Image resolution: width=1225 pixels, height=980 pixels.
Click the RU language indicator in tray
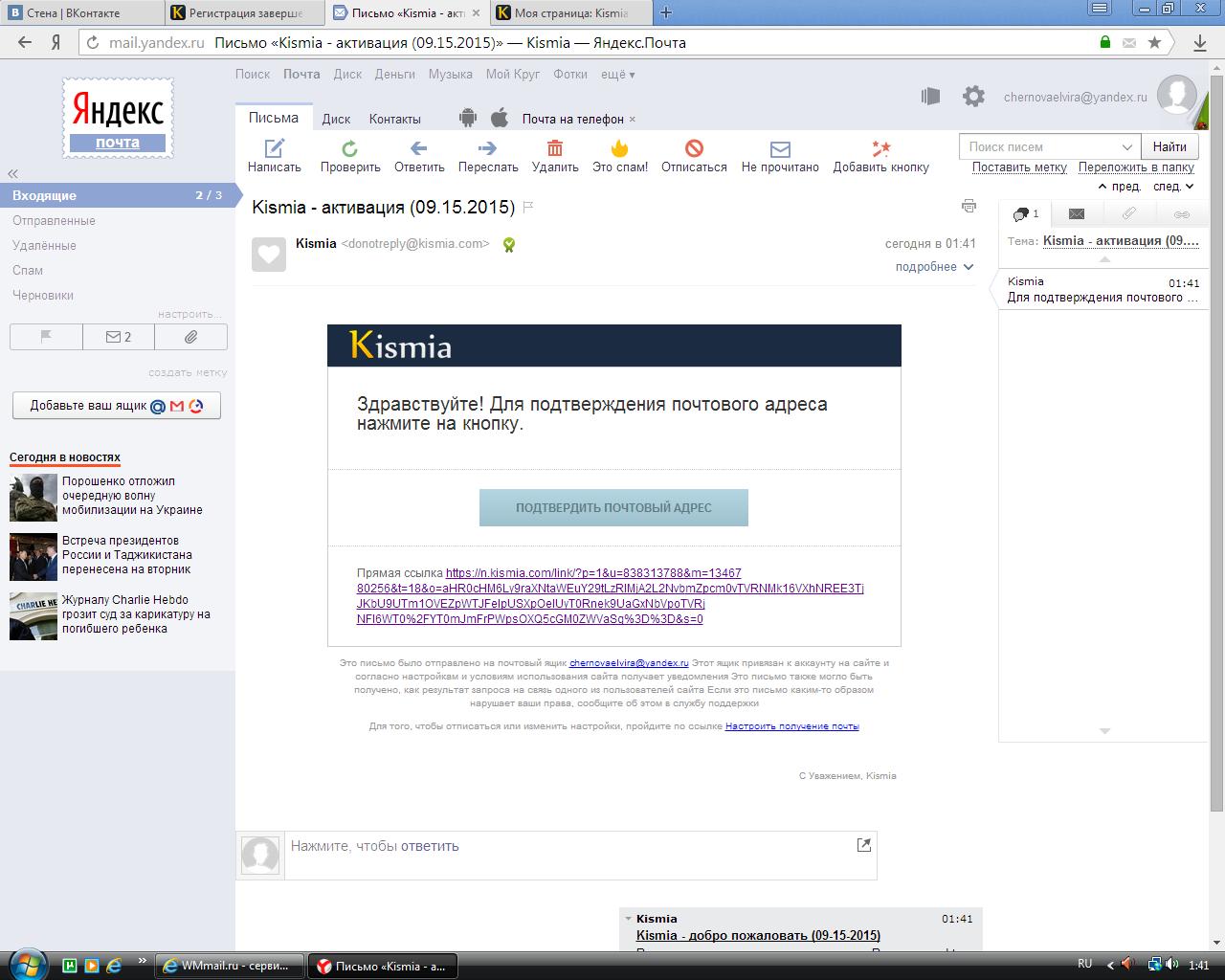1085,964
